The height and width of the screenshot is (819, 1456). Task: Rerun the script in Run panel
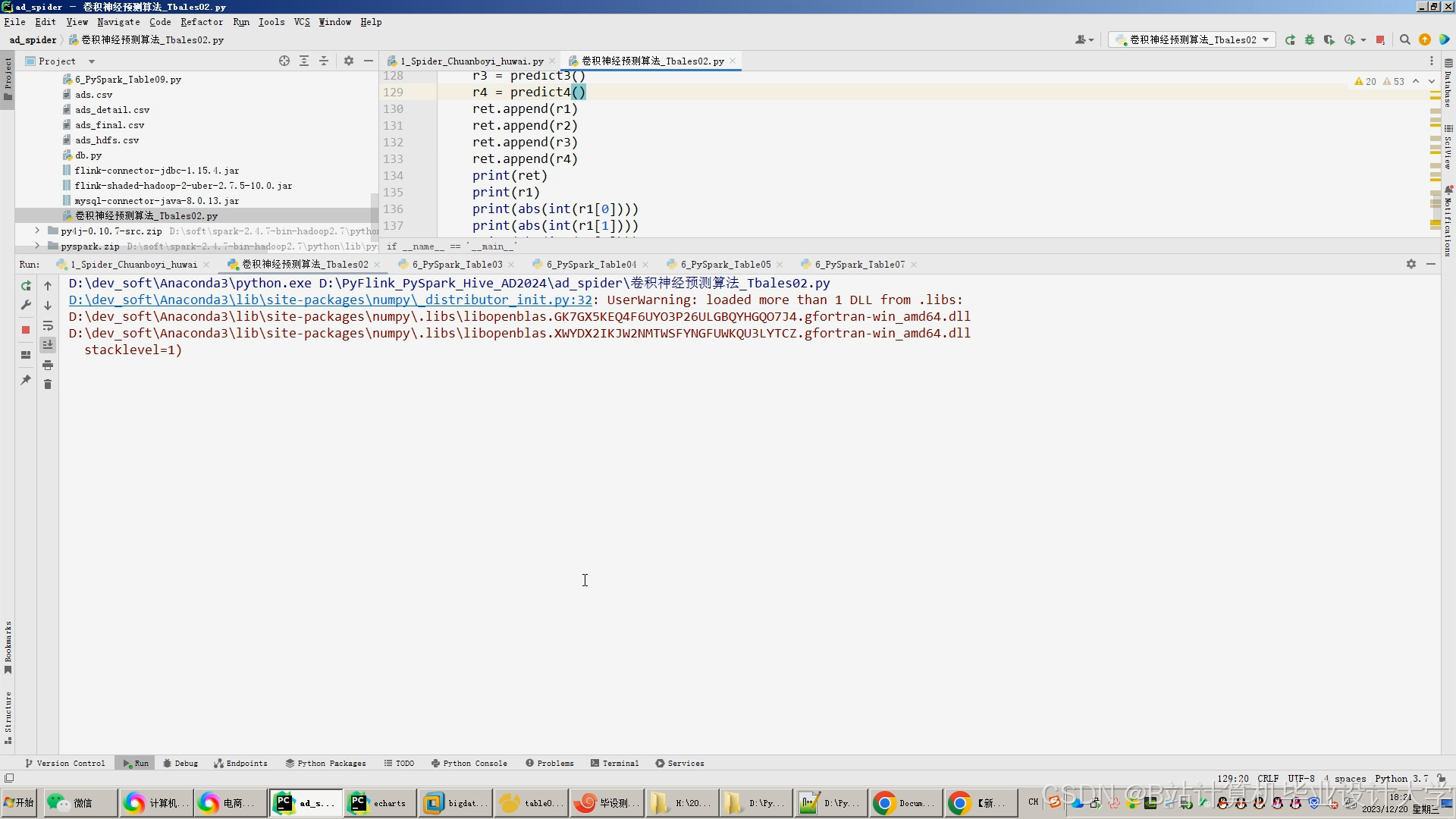[26, 286]
